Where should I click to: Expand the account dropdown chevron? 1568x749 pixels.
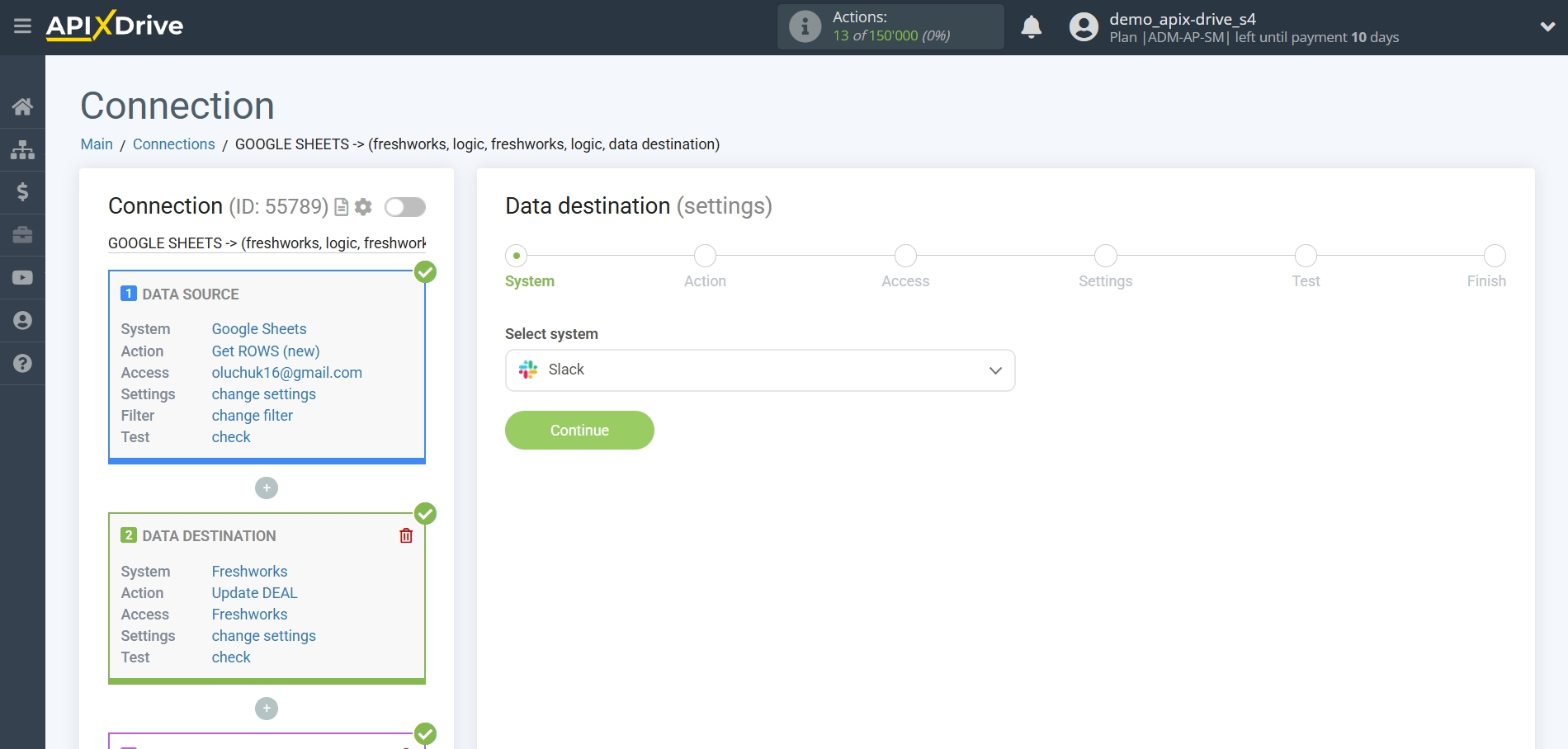[x=1547, y=27]
